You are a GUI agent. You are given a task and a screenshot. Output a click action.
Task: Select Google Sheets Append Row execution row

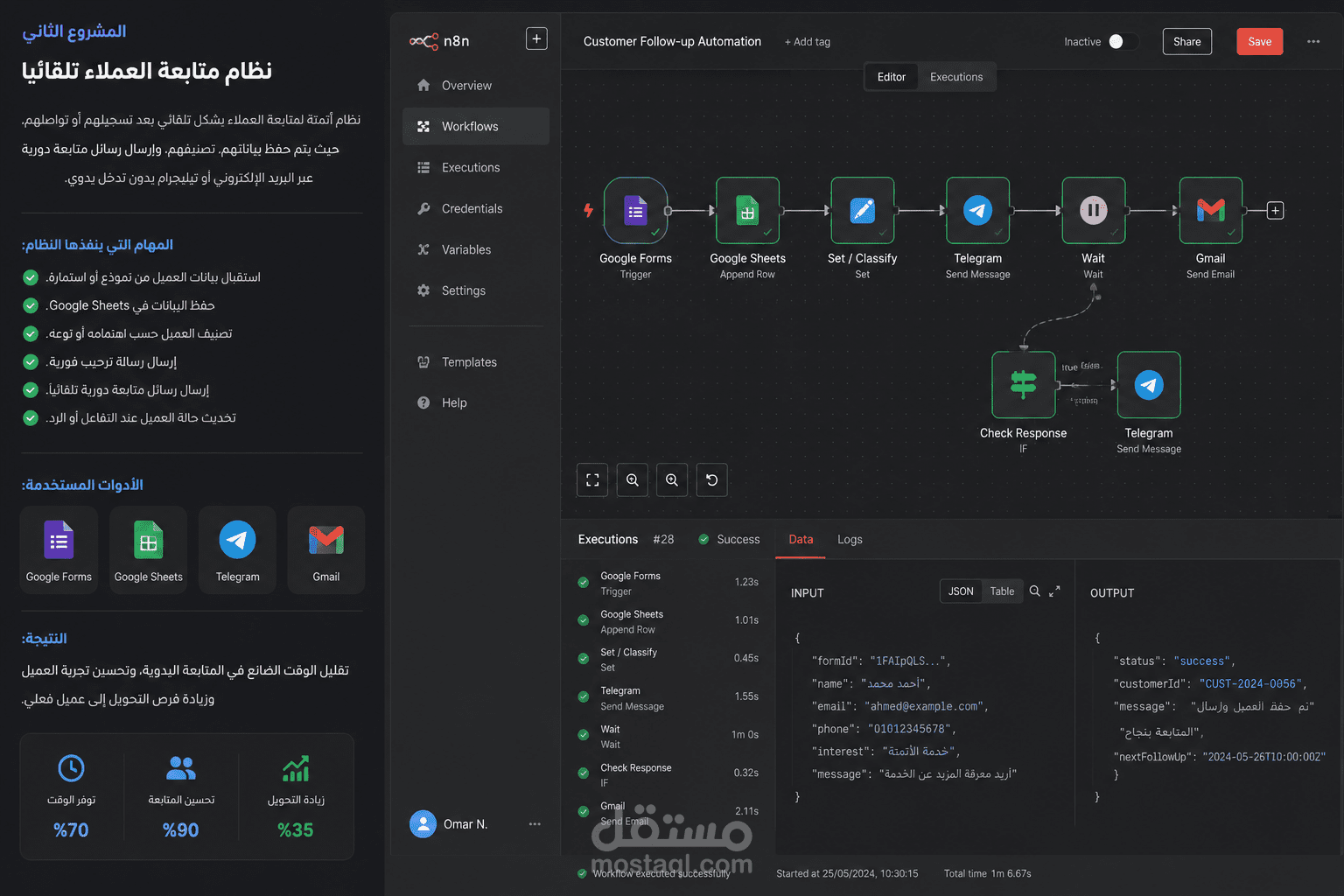pyautogui.click(x=668, y=621)
